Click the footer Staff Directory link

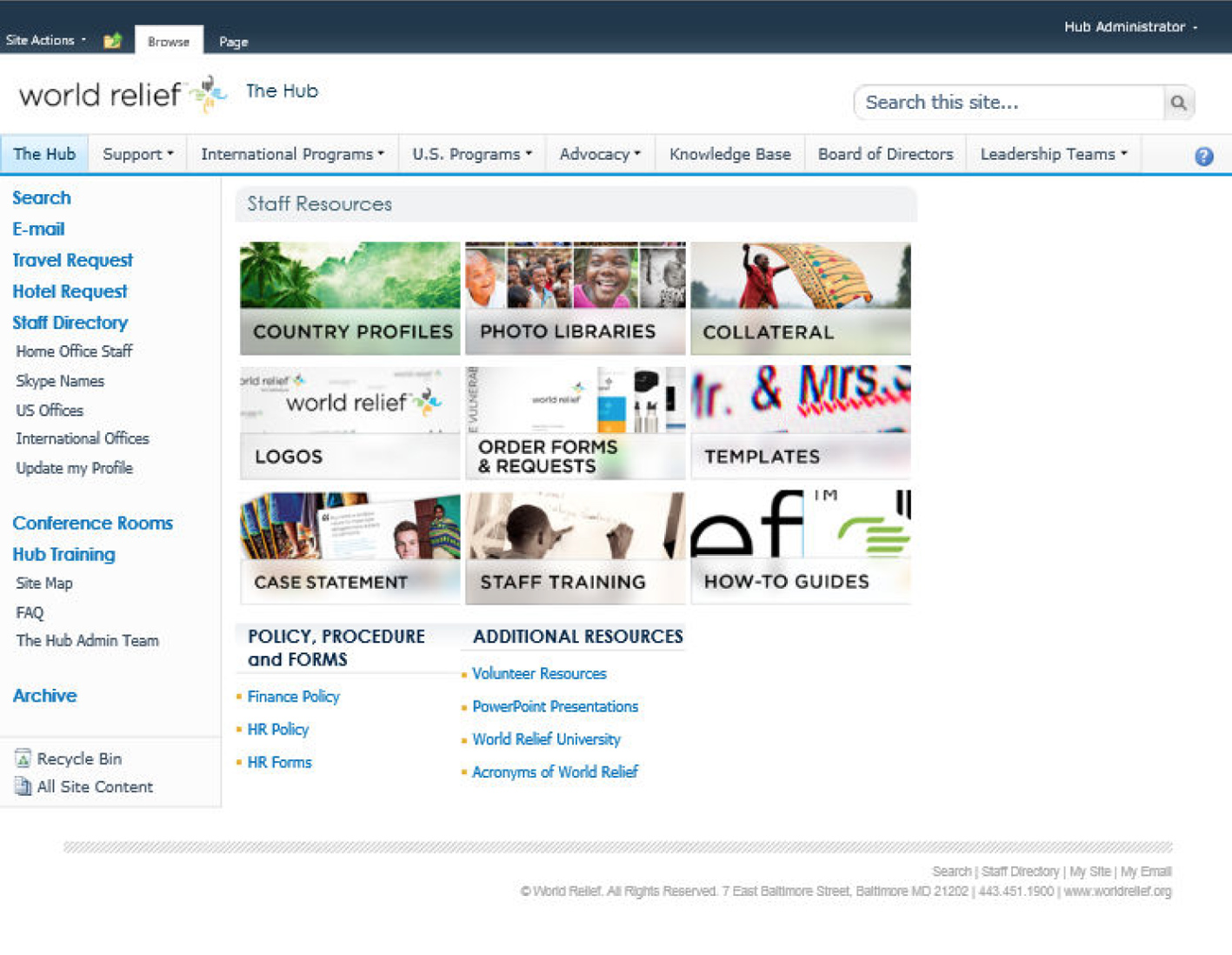click(1020, 872)
